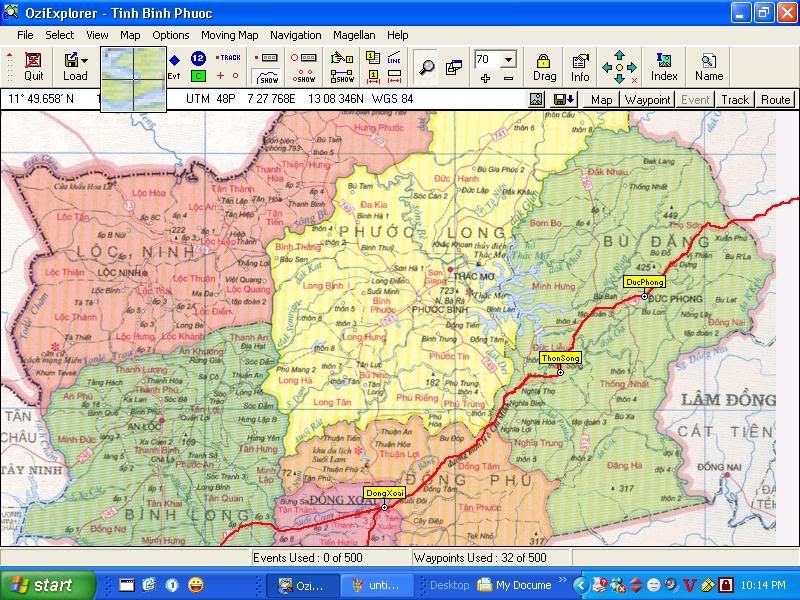Screen dimensions: 800x600
Task: Click the waypoint list circle icon
Action: [304, 58]
